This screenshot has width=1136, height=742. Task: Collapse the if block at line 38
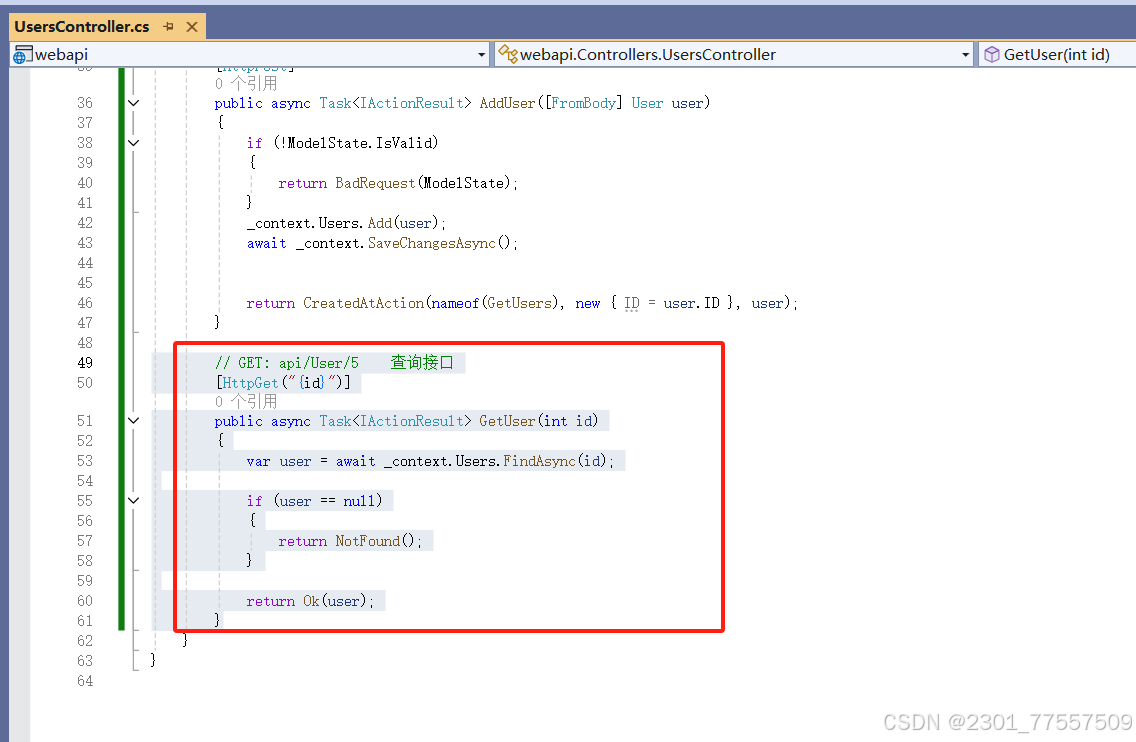133,142
